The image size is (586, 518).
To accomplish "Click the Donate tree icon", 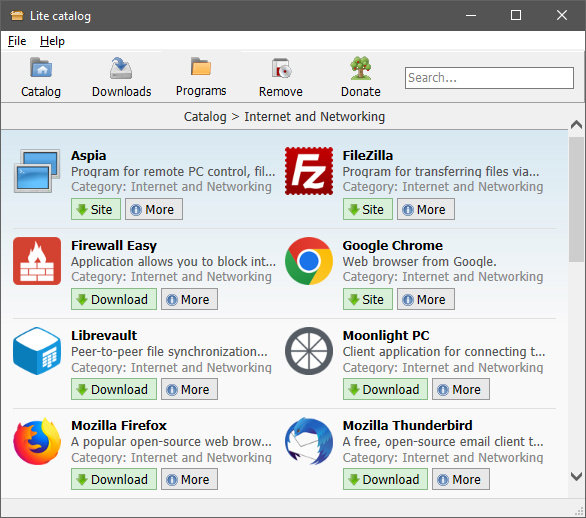I will pyautogui.click(x=361, y=68).
